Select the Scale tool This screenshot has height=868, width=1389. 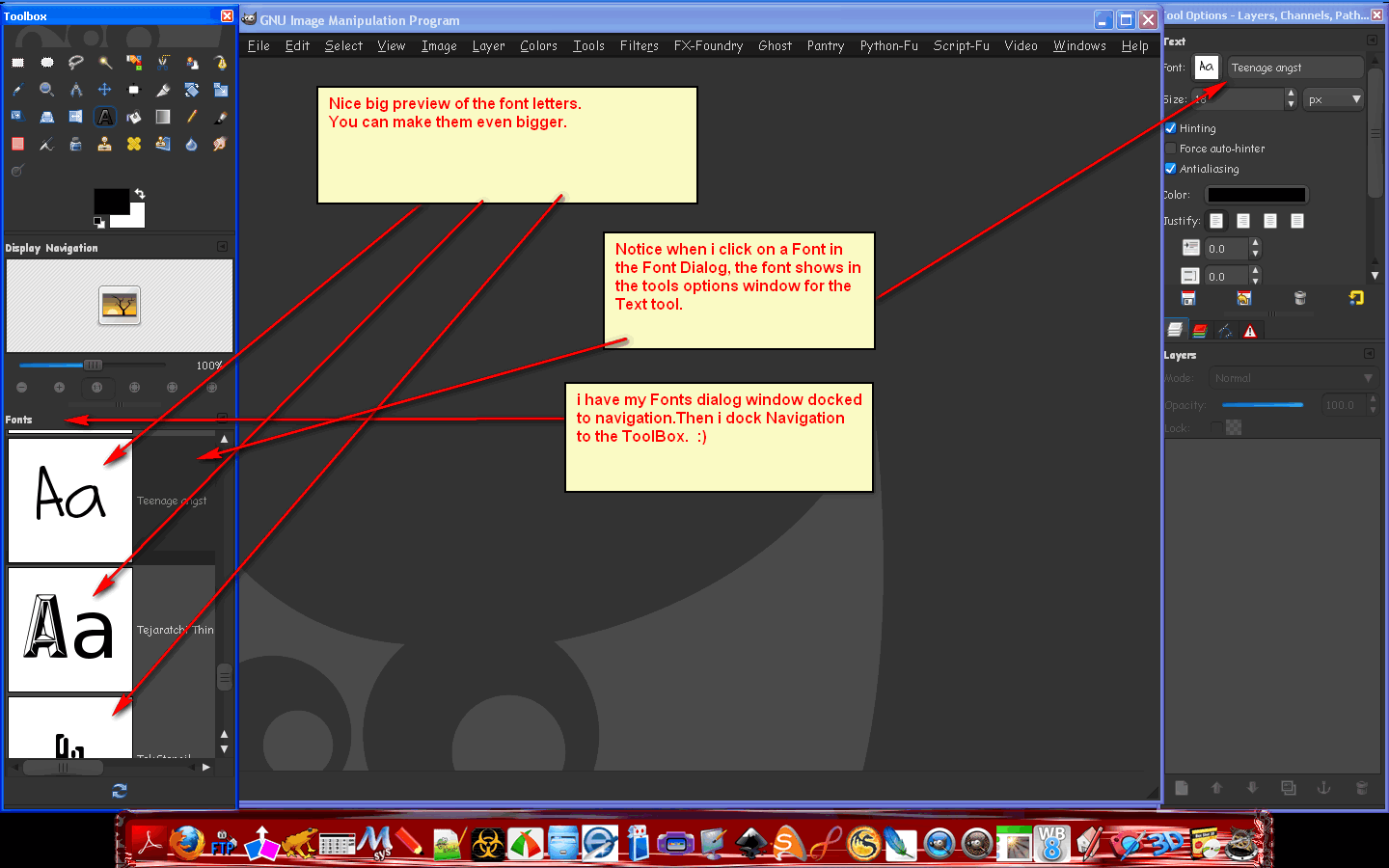coord(221,90)
